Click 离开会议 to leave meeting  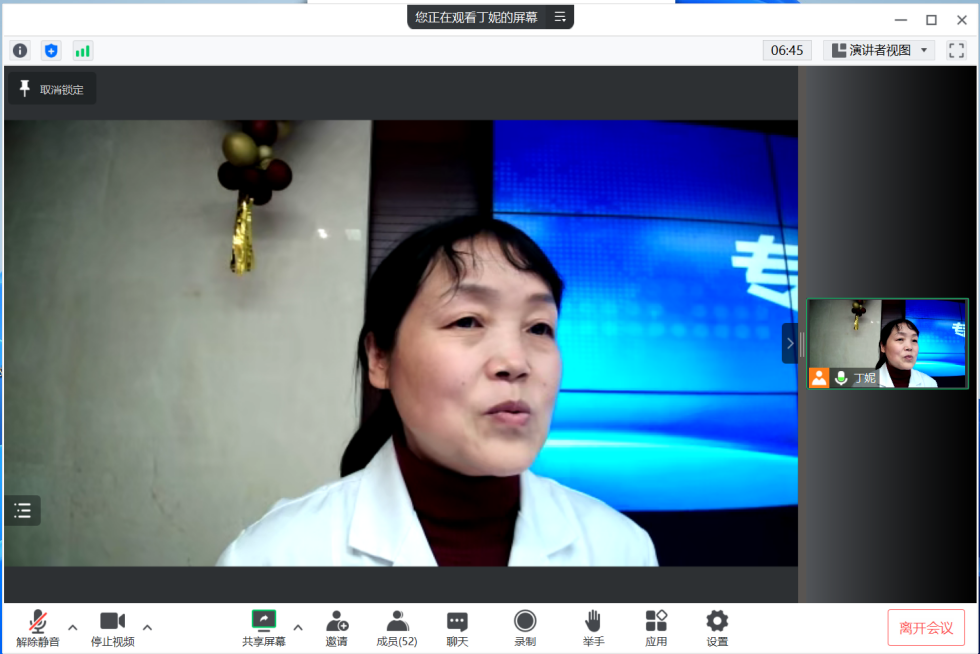tap(926, 627)
